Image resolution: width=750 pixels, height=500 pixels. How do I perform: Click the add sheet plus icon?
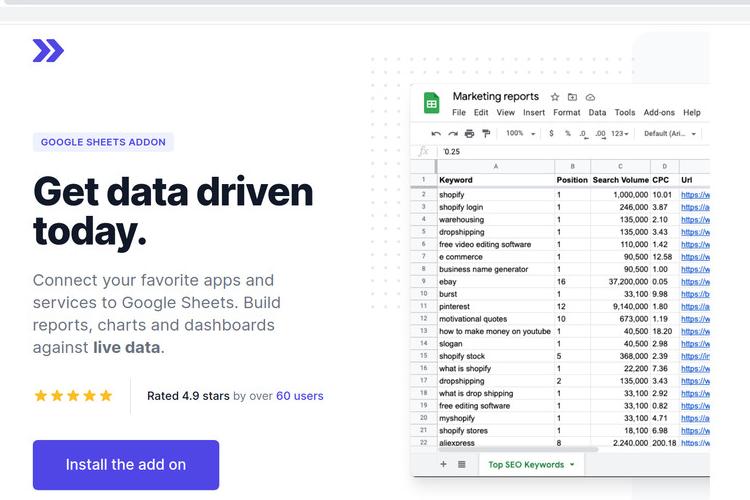click(443, 464)
